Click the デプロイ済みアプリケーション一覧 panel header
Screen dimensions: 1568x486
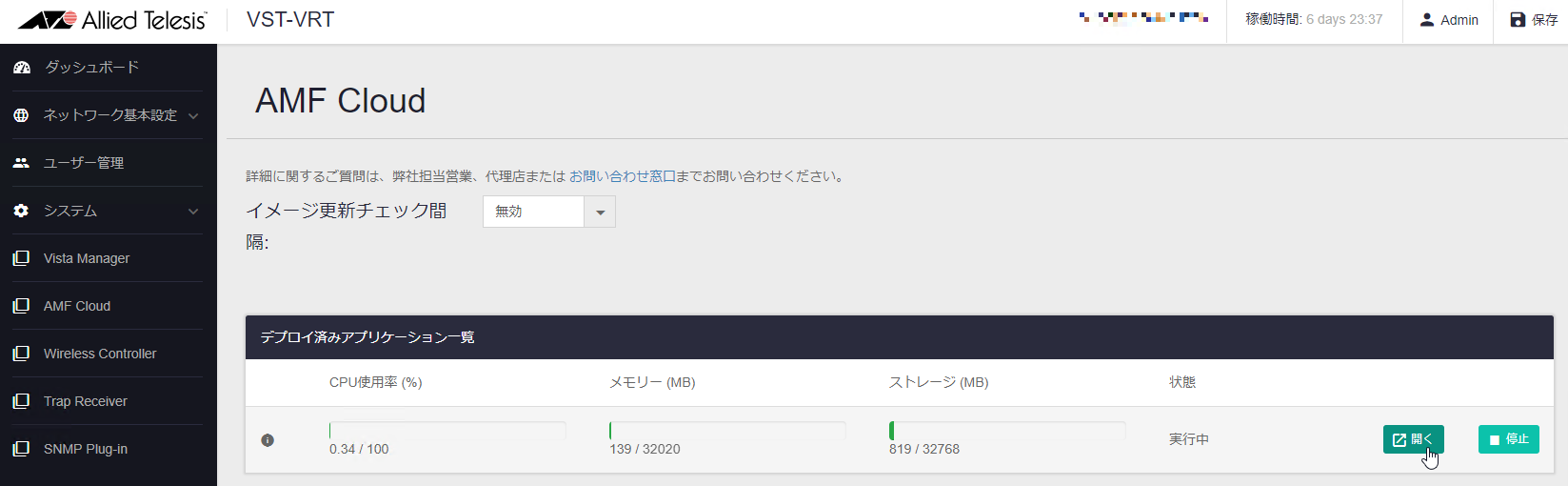pos(900,337)
